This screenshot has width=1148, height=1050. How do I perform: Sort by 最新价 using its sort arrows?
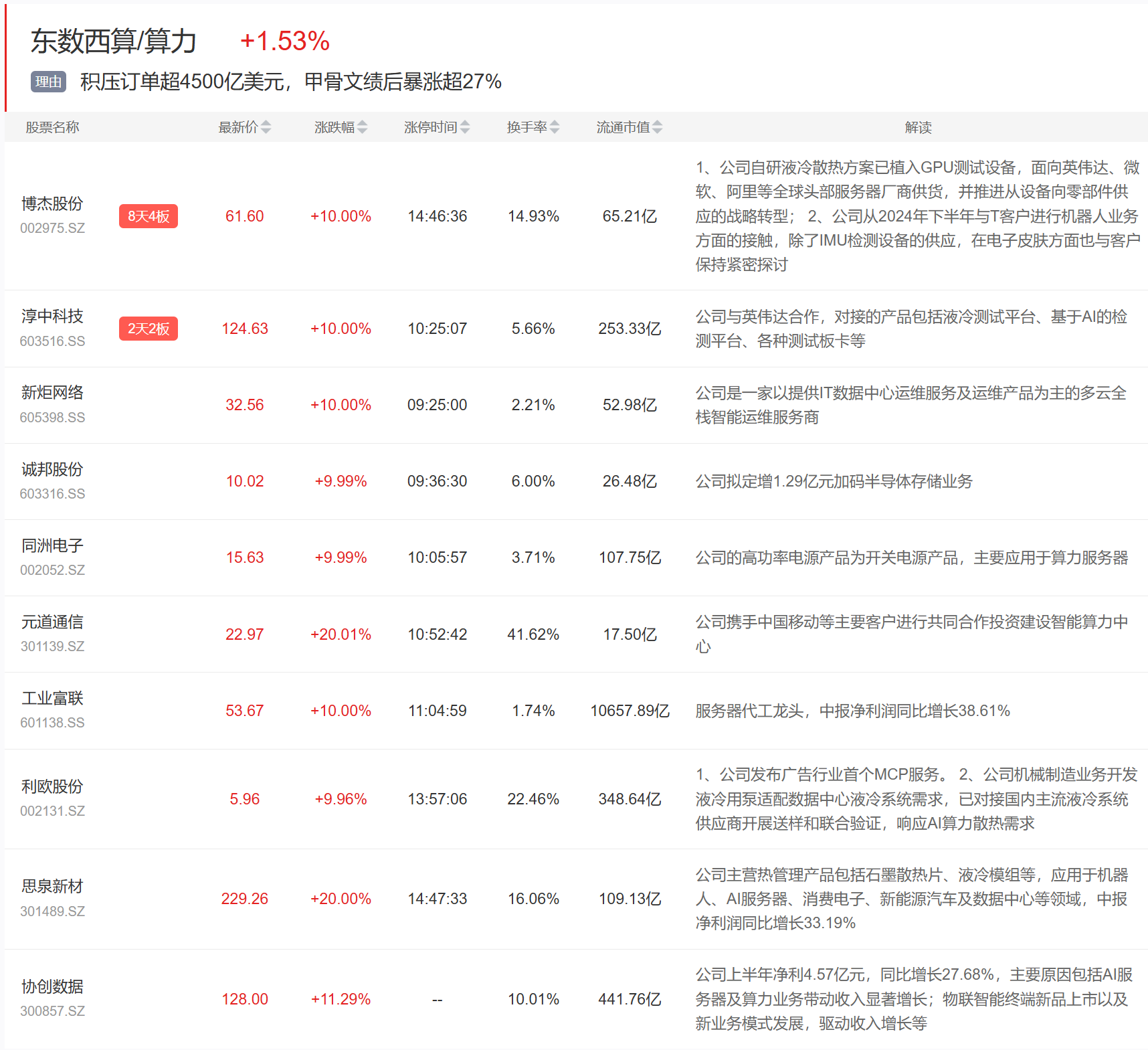tap(266, 127)
